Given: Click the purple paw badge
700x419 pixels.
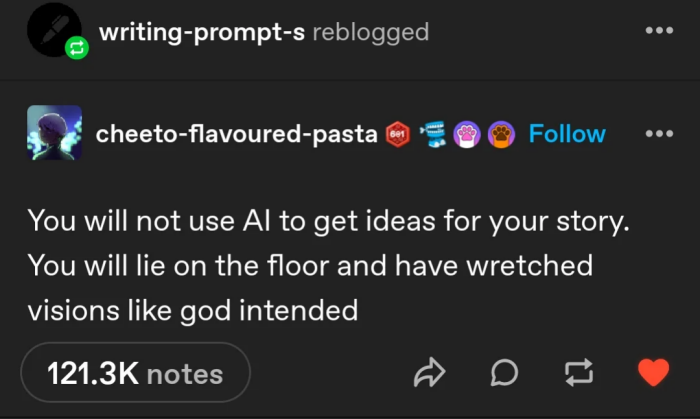Looking at the screenshot, I should click(468, 135).
